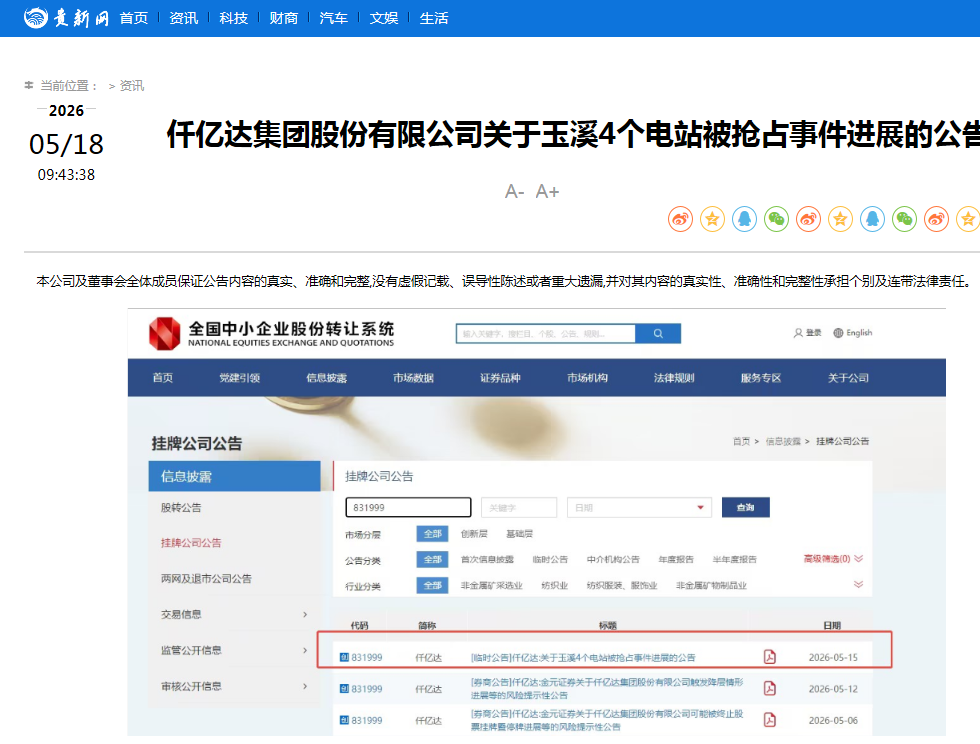Filter by 创新层 market tier
This screenshot has height=744, width=980.
[474, 534]
